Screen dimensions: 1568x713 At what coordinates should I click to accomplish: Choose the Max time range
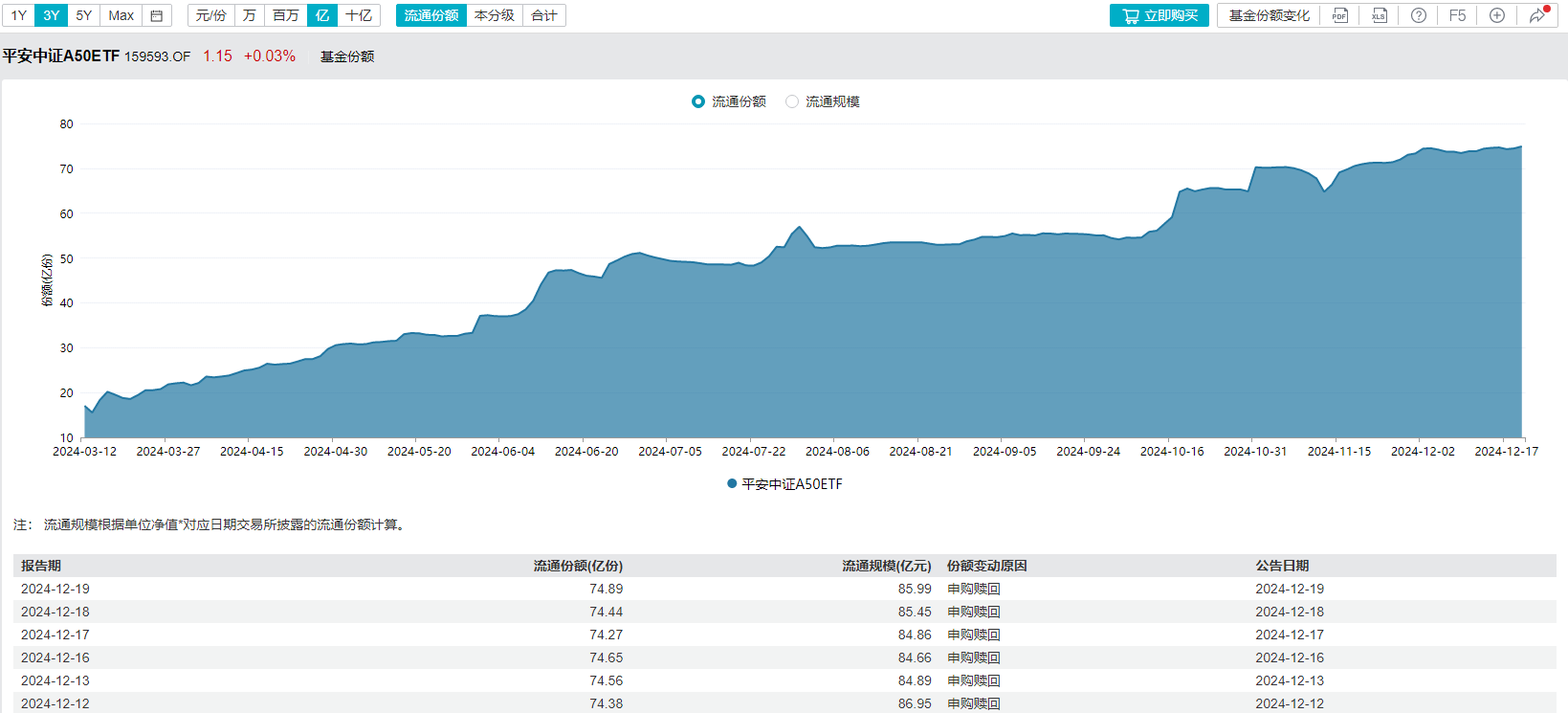point(121,15)
